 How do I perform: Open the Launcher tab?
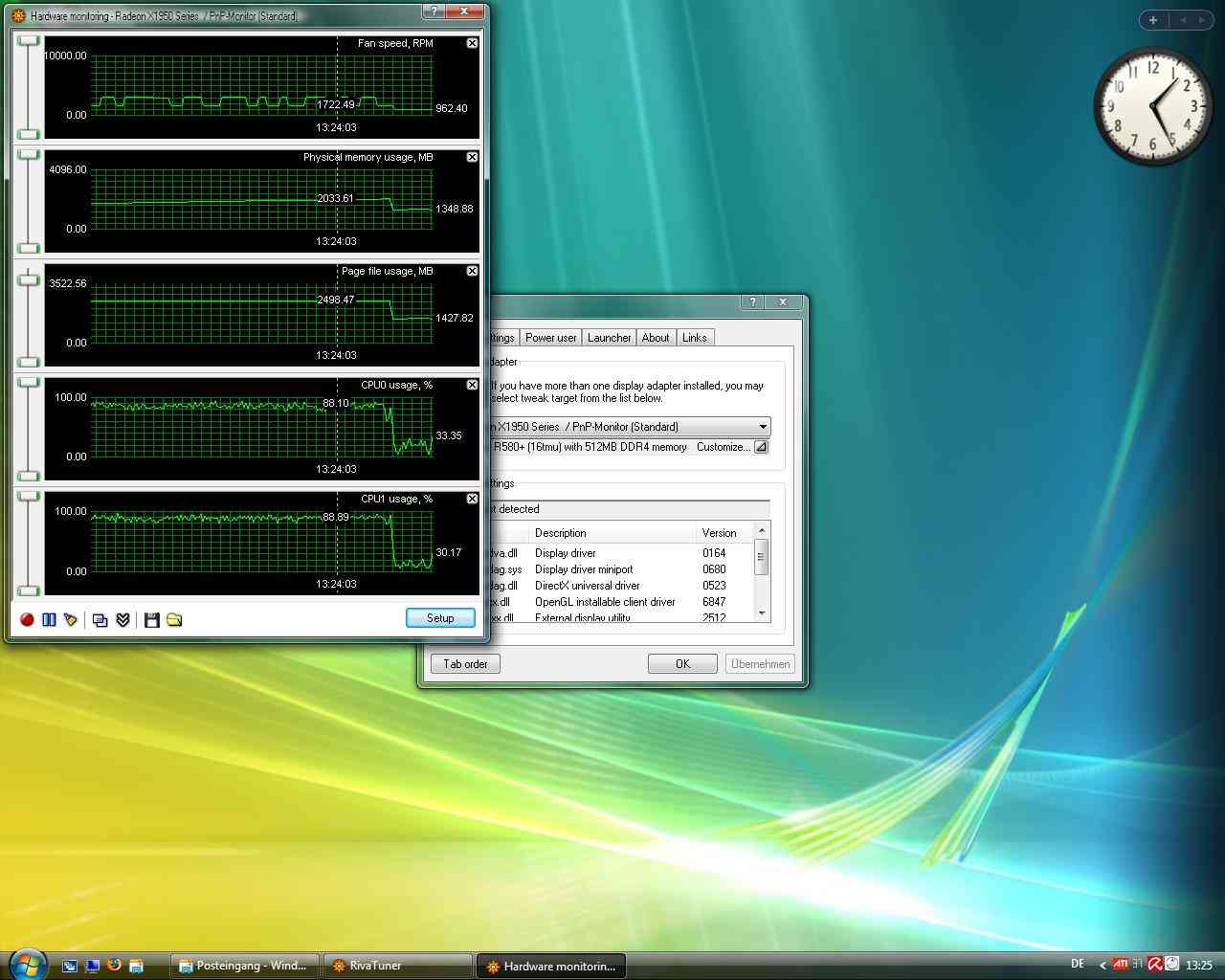609,338
